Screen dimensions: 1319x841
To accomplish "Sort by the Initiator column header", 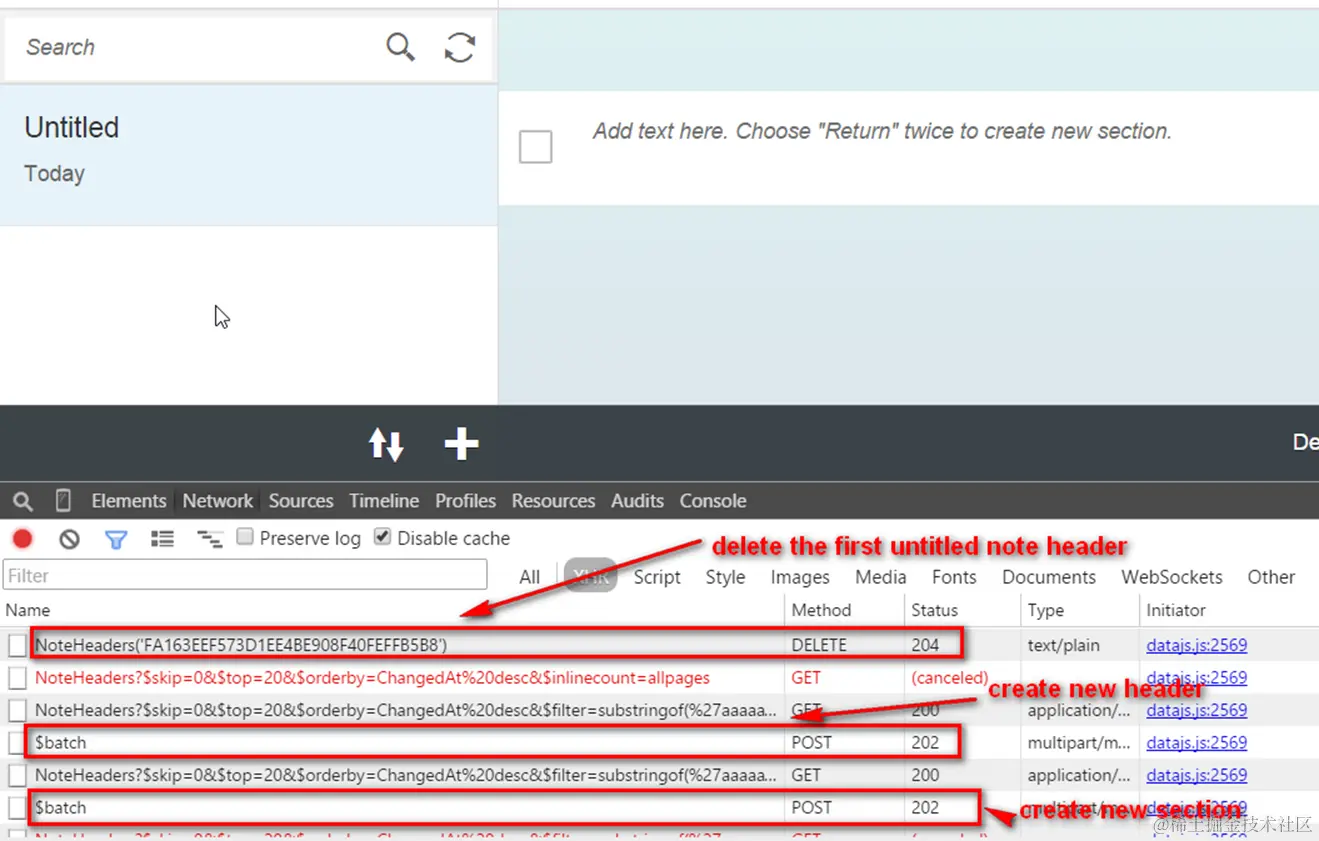I will (x=1229, y=610).
